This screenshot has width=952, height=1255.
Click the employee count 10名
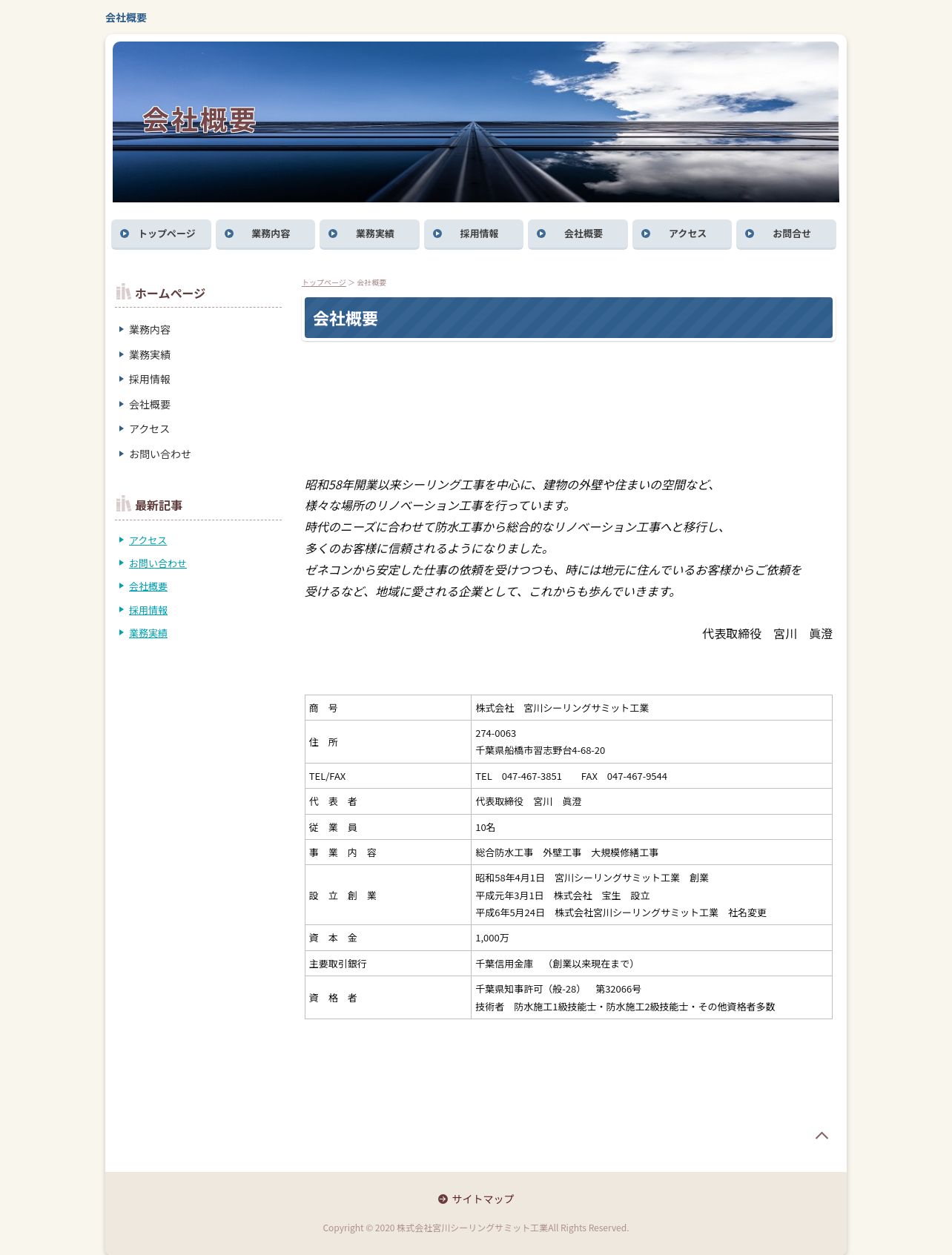(x=486, y=827)
